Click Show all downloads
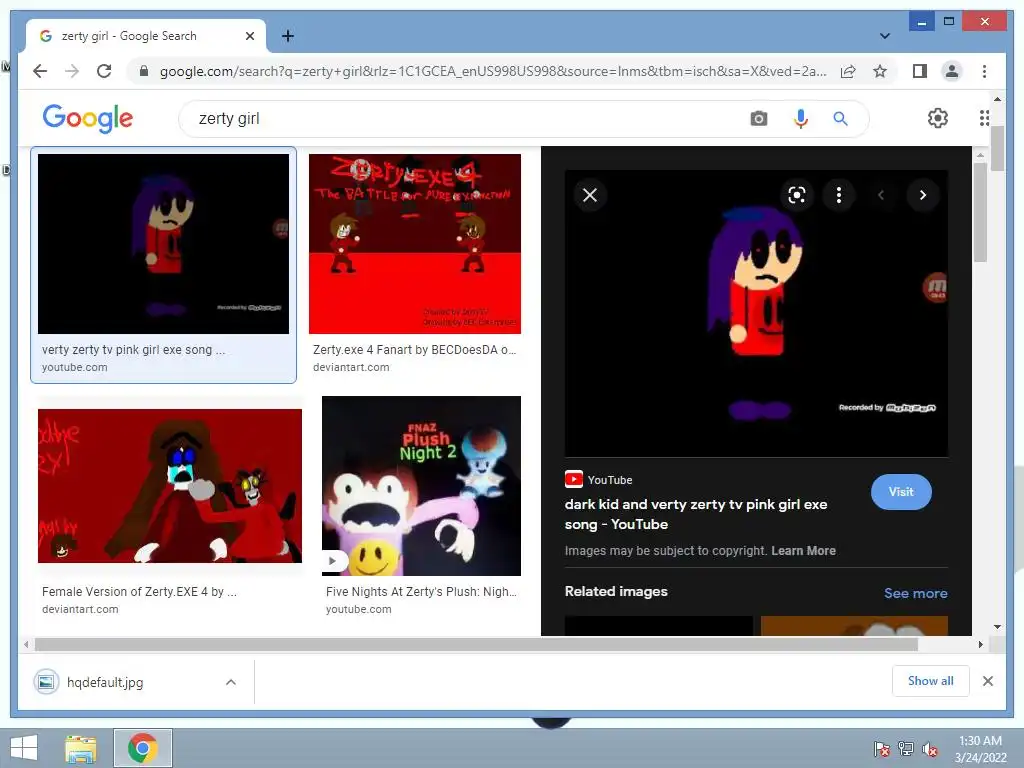This screenshot has height=768, width=1024. coord(931,681)
